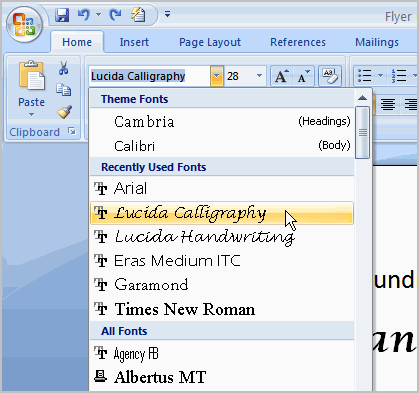The height and width of the screenshot is (393, 419).
Task: Select Garamond font
Action: click(222, 285)
